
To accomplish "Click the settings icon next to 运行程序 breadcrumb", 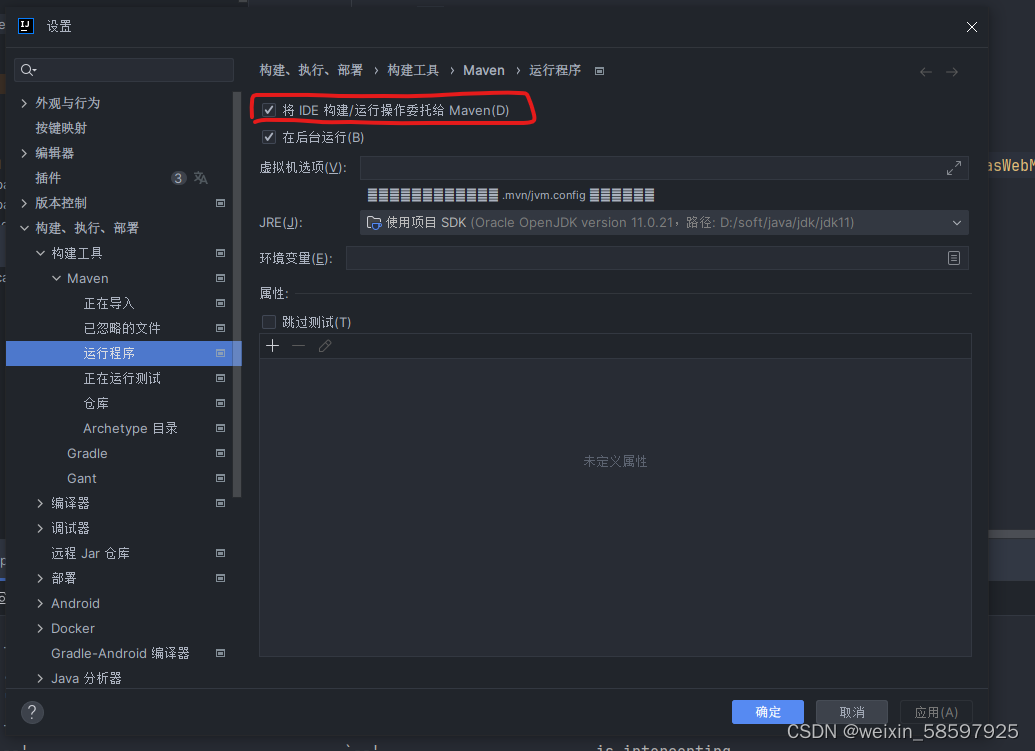I will click(x=599, y=70).
